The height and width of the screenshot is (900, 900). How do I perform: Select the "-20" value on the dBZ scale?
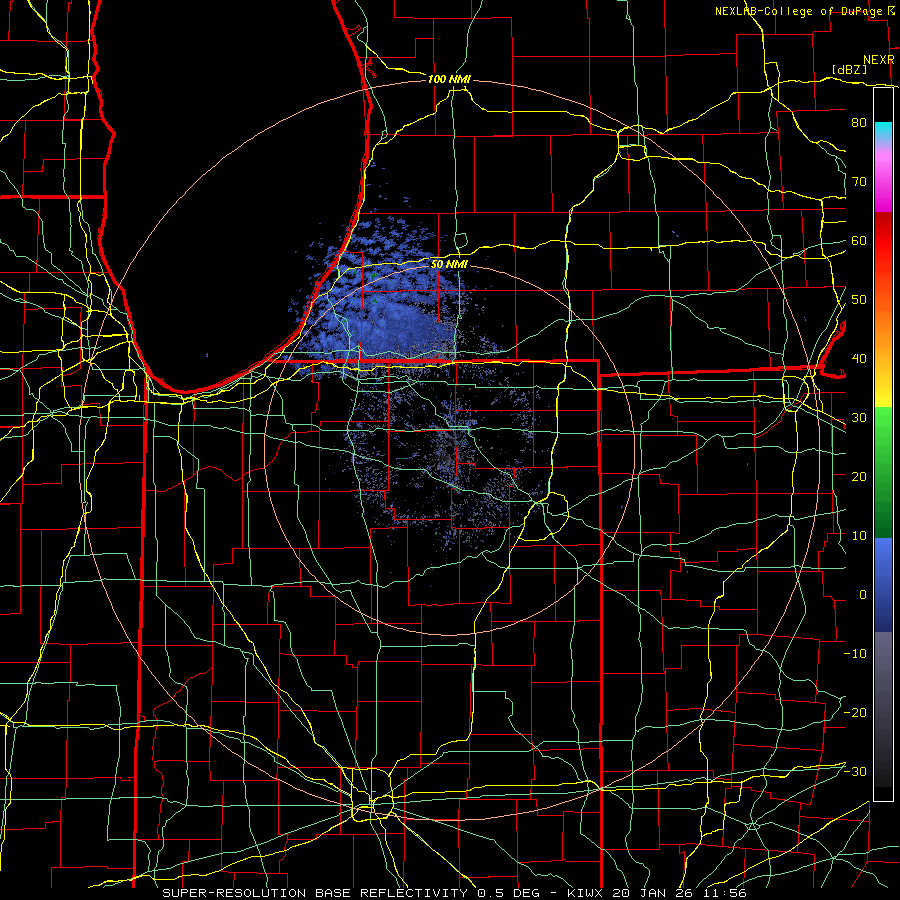click(x=855, y=712)
